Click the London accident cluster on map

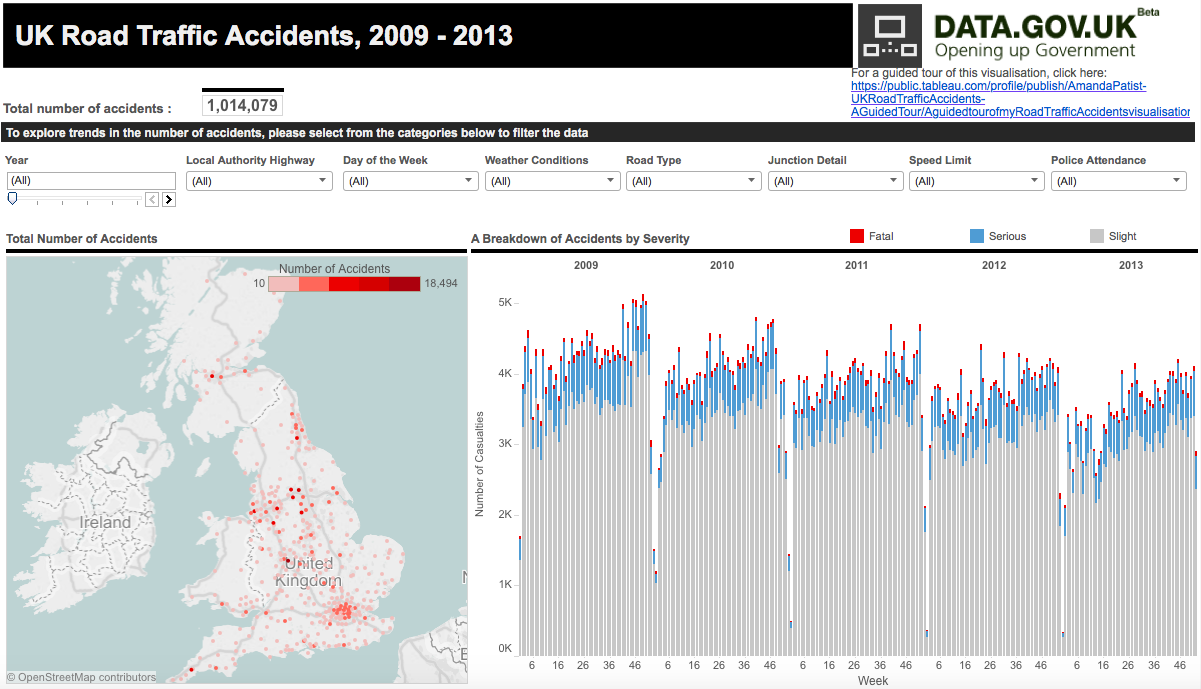point(344,609)
